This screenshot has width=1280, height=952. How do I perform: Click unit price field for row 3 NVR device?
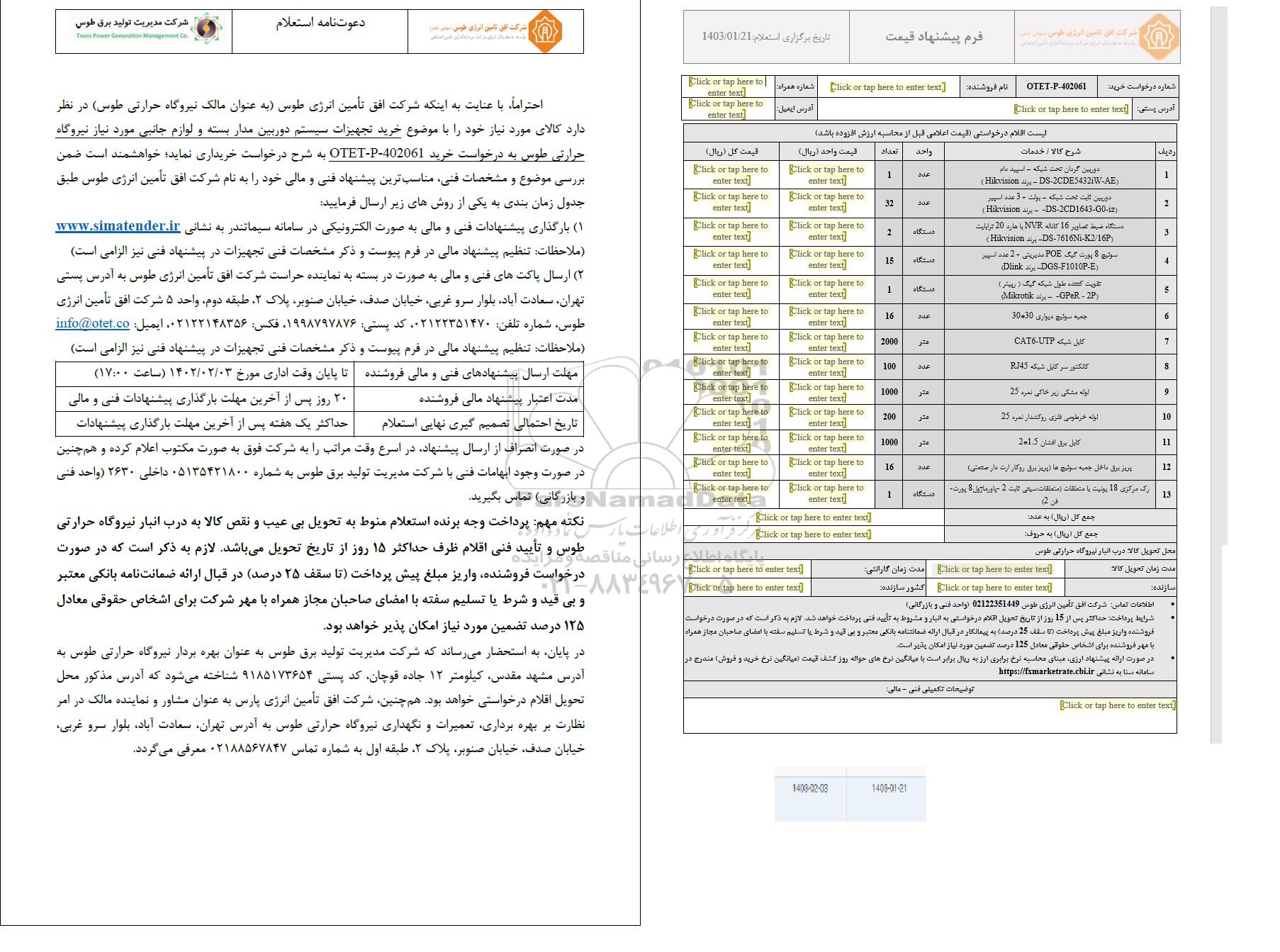pyautogui.click(x=826, y=231)
